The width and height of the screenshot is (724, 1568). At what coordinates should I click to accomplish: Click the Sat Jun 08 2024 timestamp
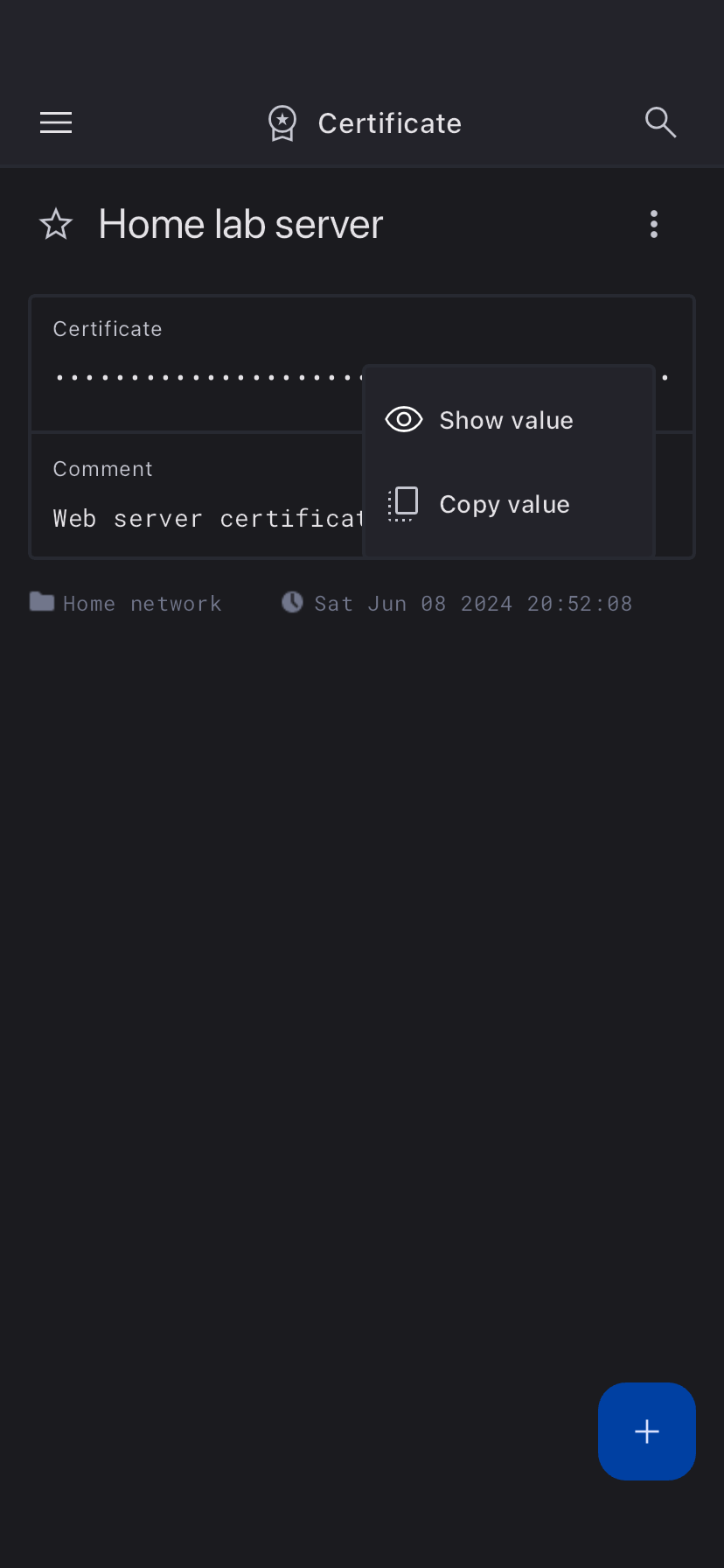[x=473, y=604]
